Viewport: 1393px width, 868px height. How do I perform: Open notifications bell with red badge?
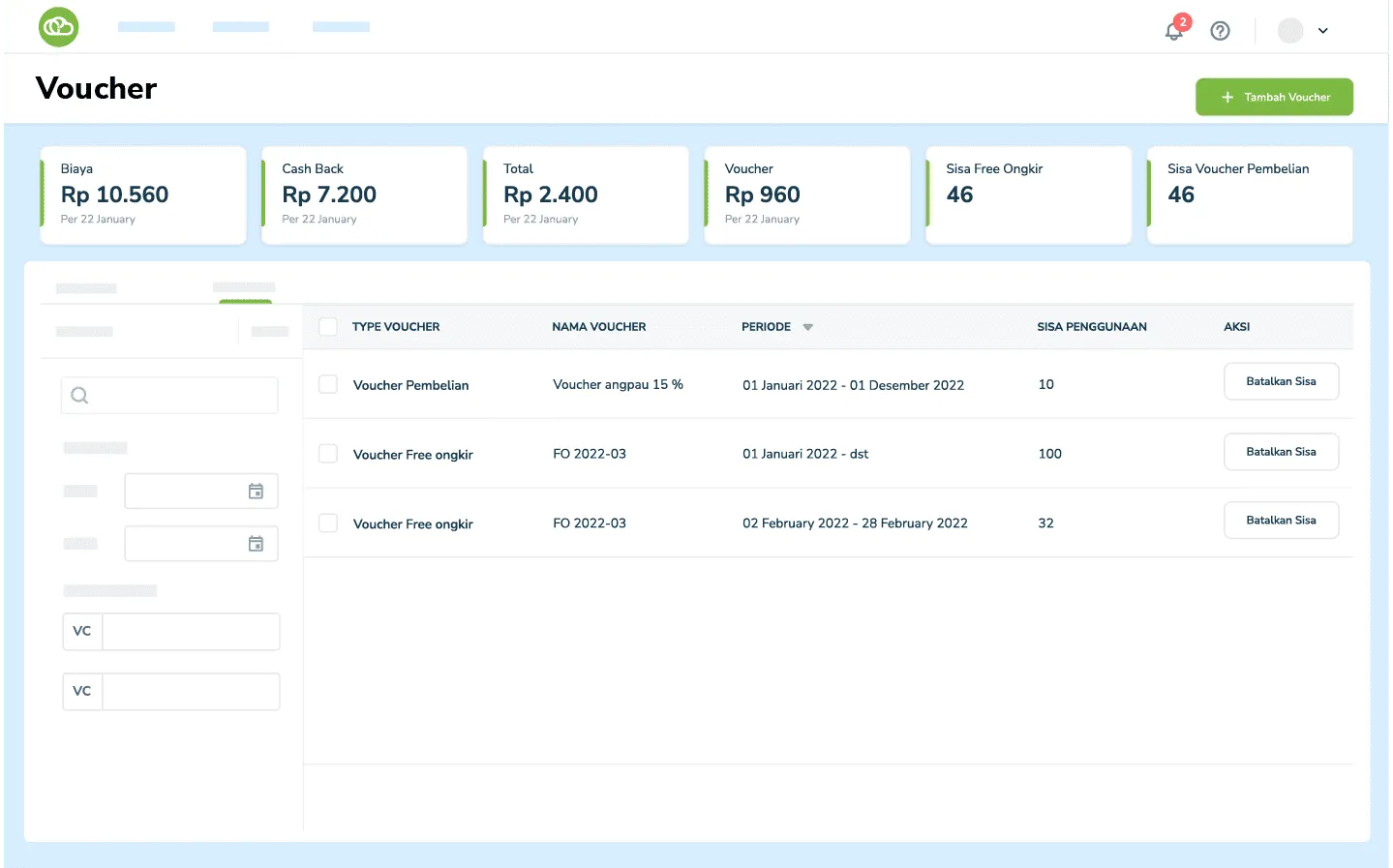coord(1174,30)
